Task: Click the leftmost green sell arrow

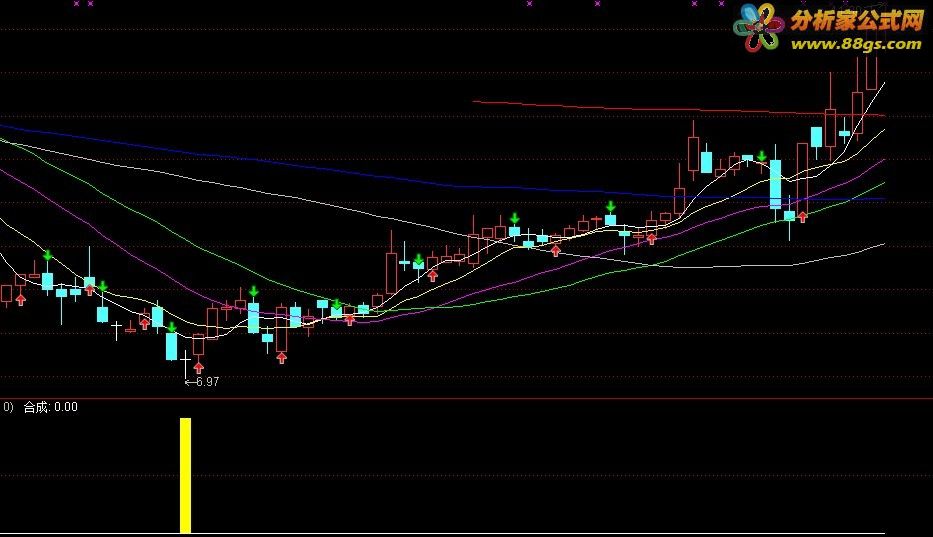Action: point(48,256)
